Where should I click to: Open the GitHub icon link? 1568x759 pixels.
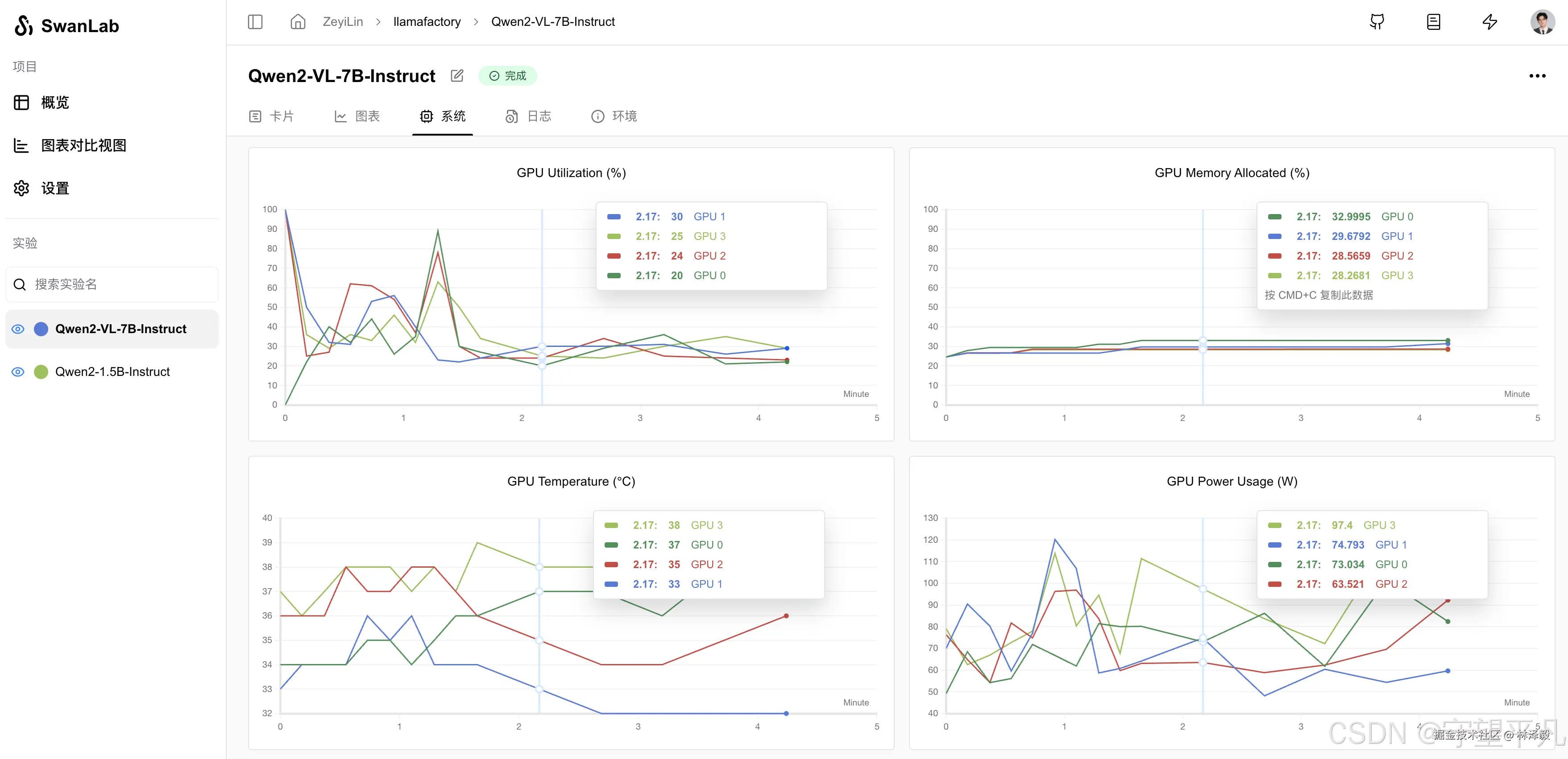[1377, 22]
